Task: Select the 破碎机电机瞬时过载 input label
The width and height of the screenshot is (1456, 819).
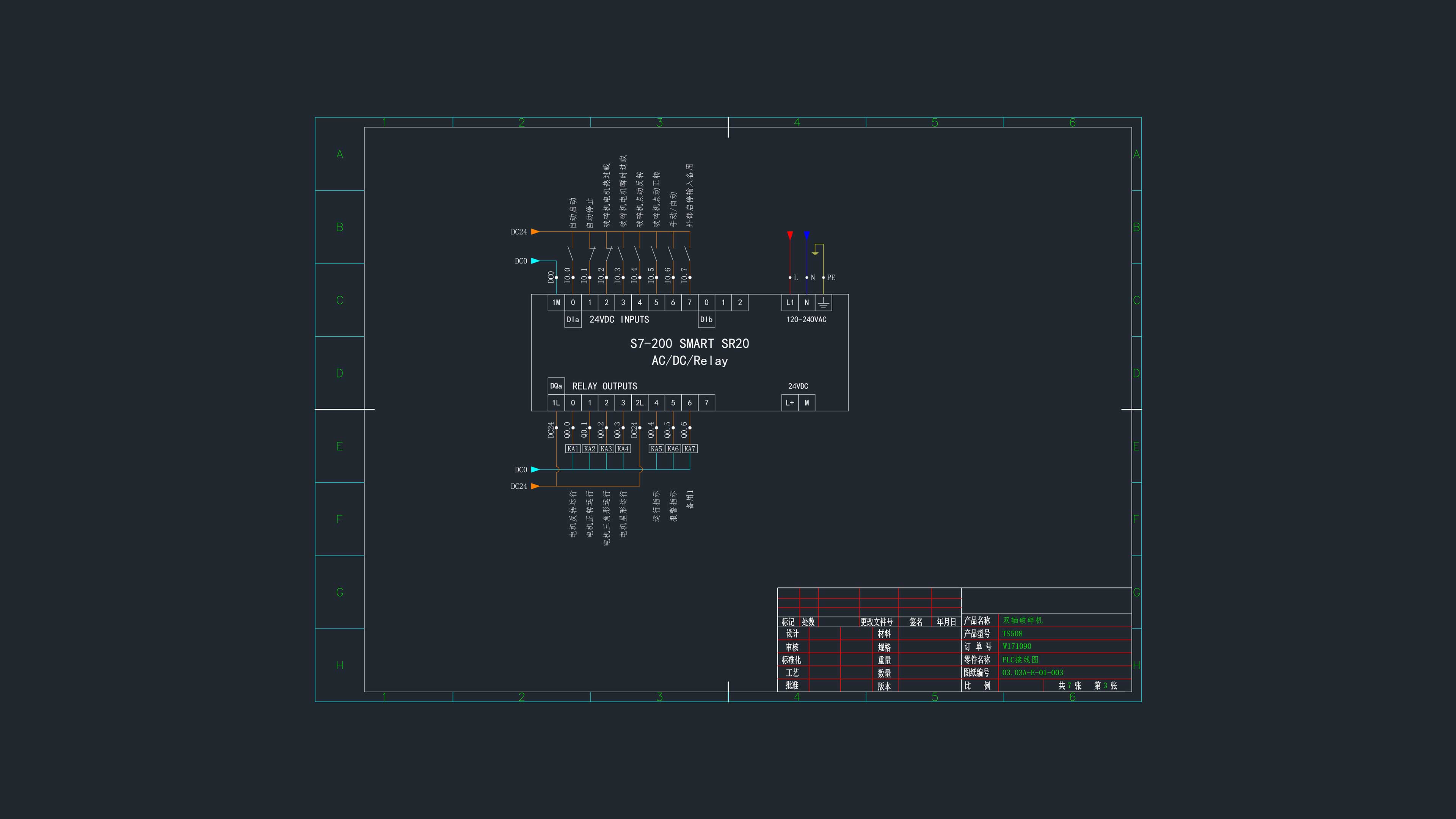Action: point(623,191)
